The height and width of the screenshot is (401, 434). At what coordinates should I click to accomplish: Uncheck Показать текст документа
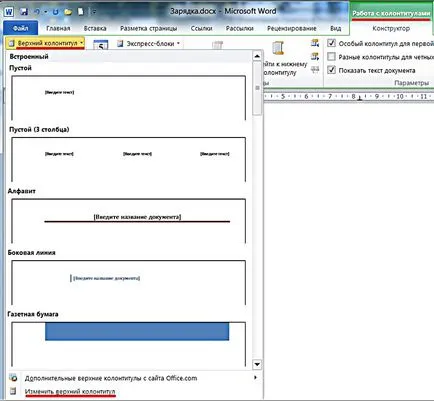(331, 70)
